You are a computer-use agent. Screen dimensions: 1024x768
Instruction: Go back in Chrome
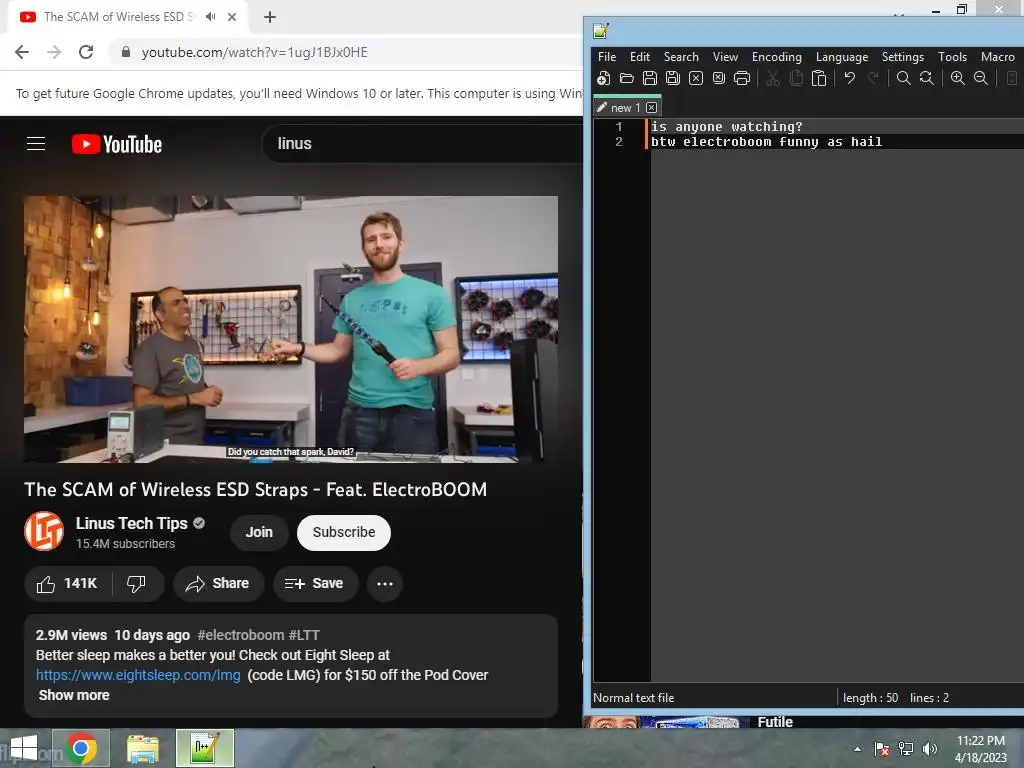[22, 52]
